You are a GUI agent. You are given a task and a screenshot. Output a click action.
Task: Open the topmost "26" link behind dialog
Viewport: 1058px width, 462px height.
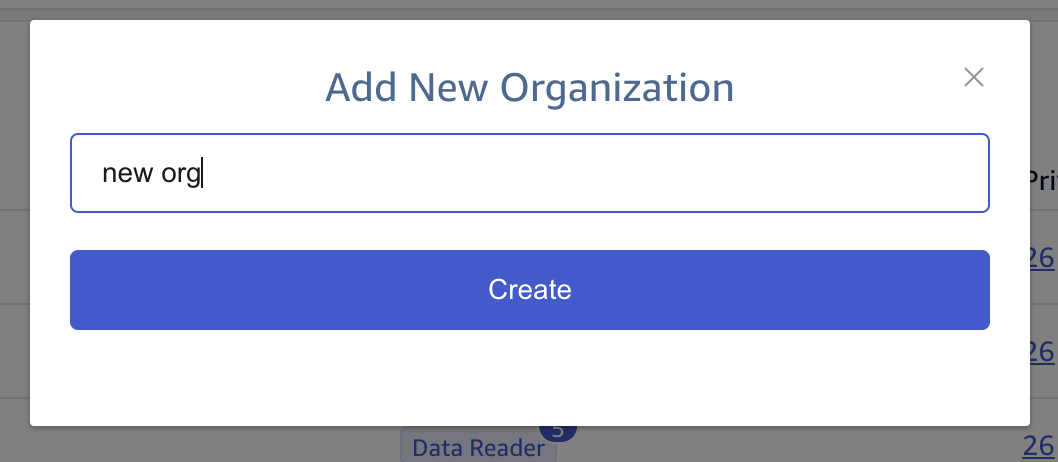pos(1041,258)
